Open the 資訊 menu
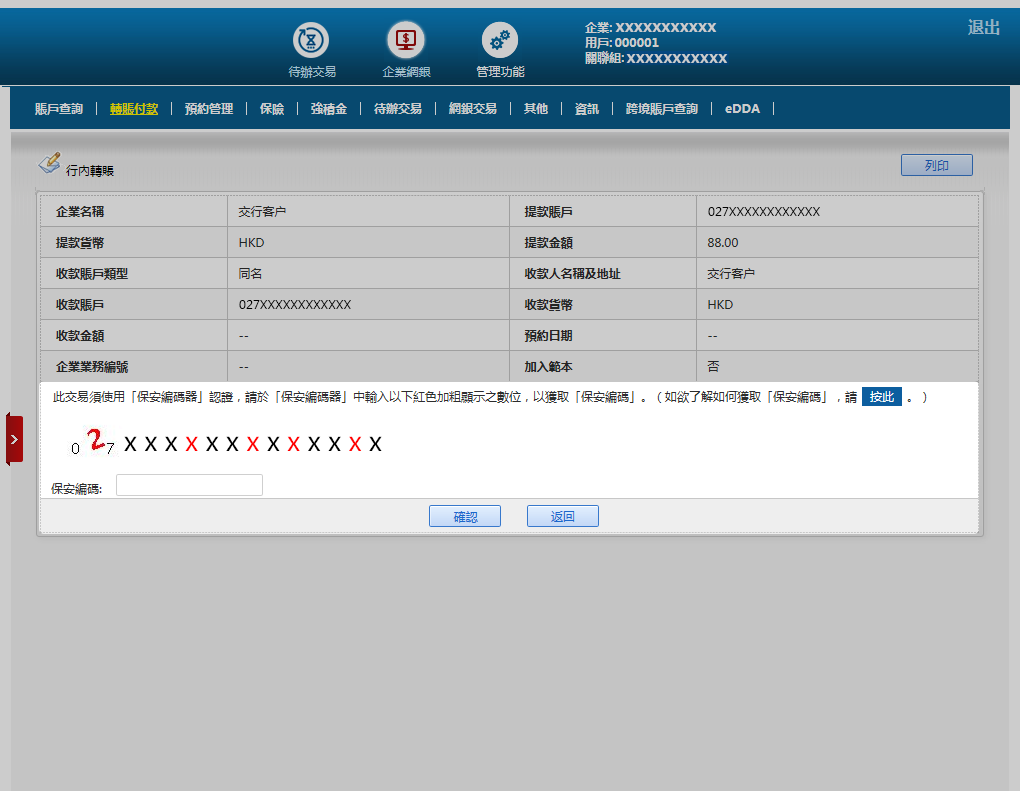Viewport: 1020px width, 791px height. click(x=587, y=109)
